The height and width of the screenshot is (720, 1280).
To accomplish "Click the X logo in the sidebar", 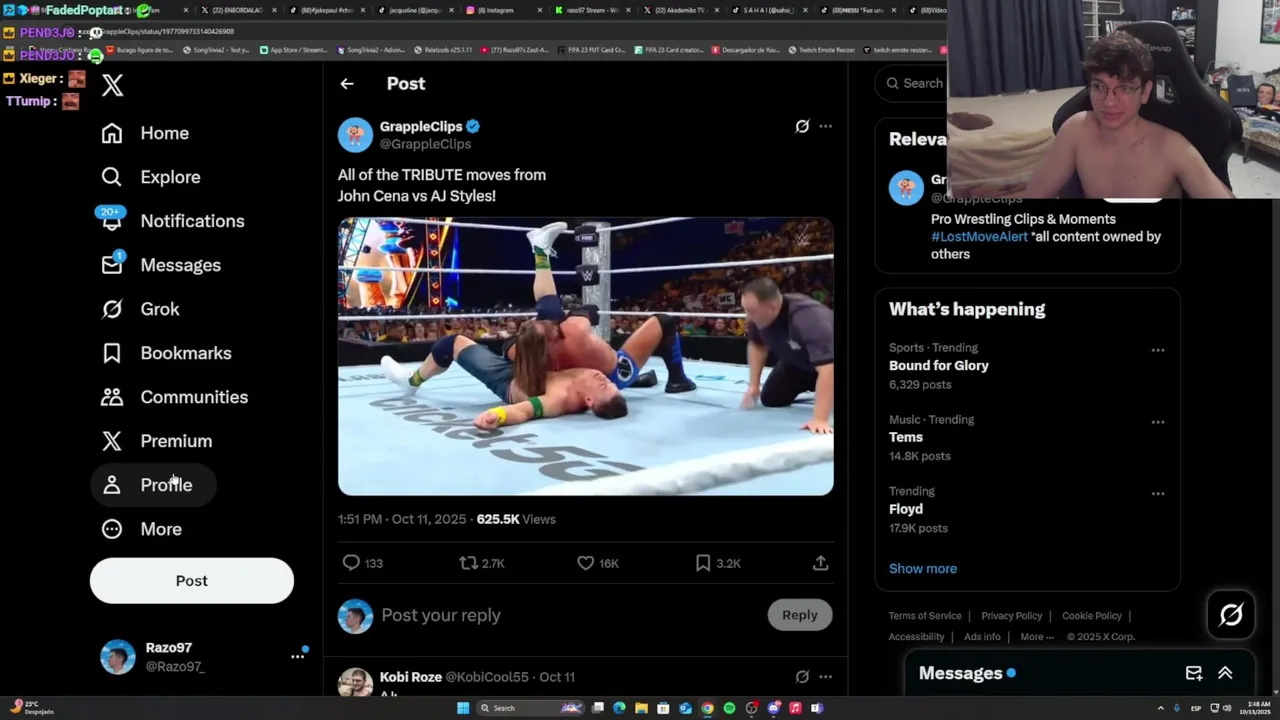I will coord(112,85).
